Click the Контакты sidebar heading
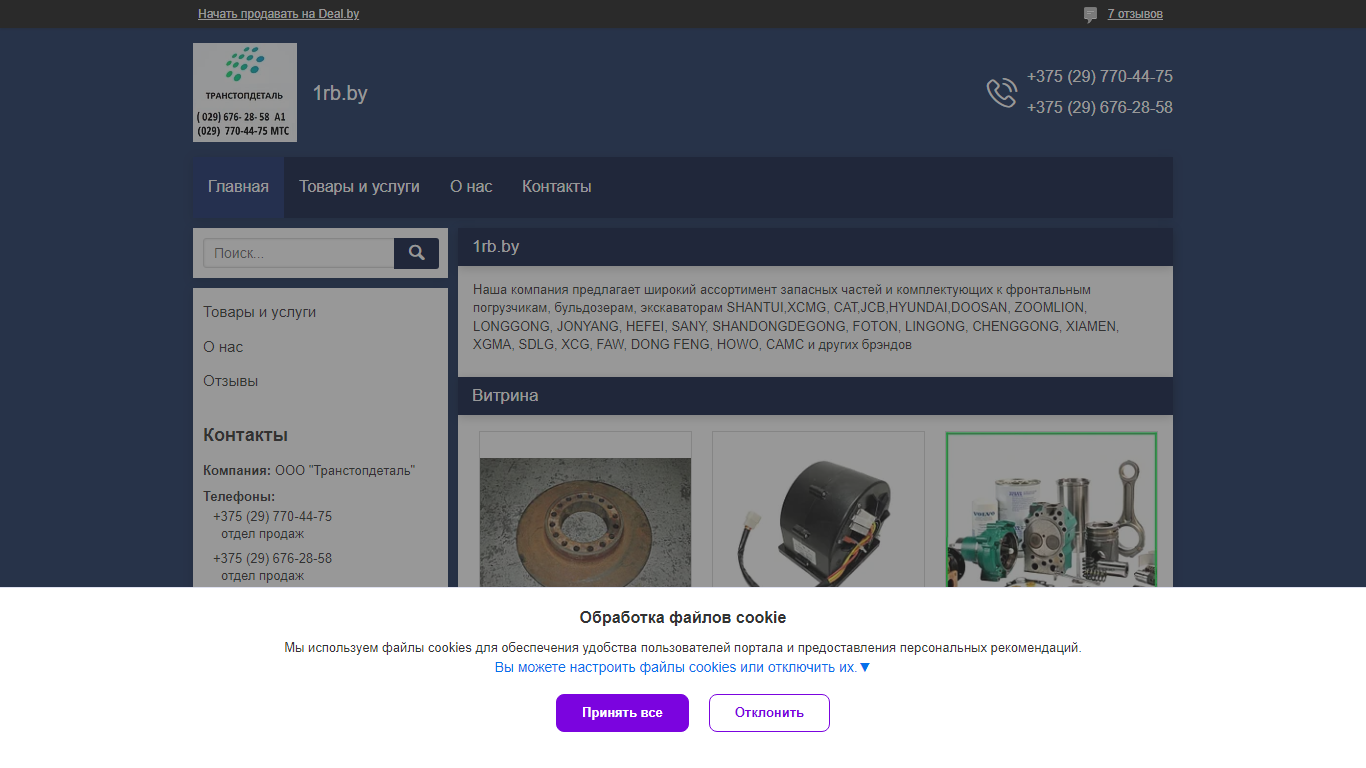Screen dimensions: 1366x768 (245, 435)
